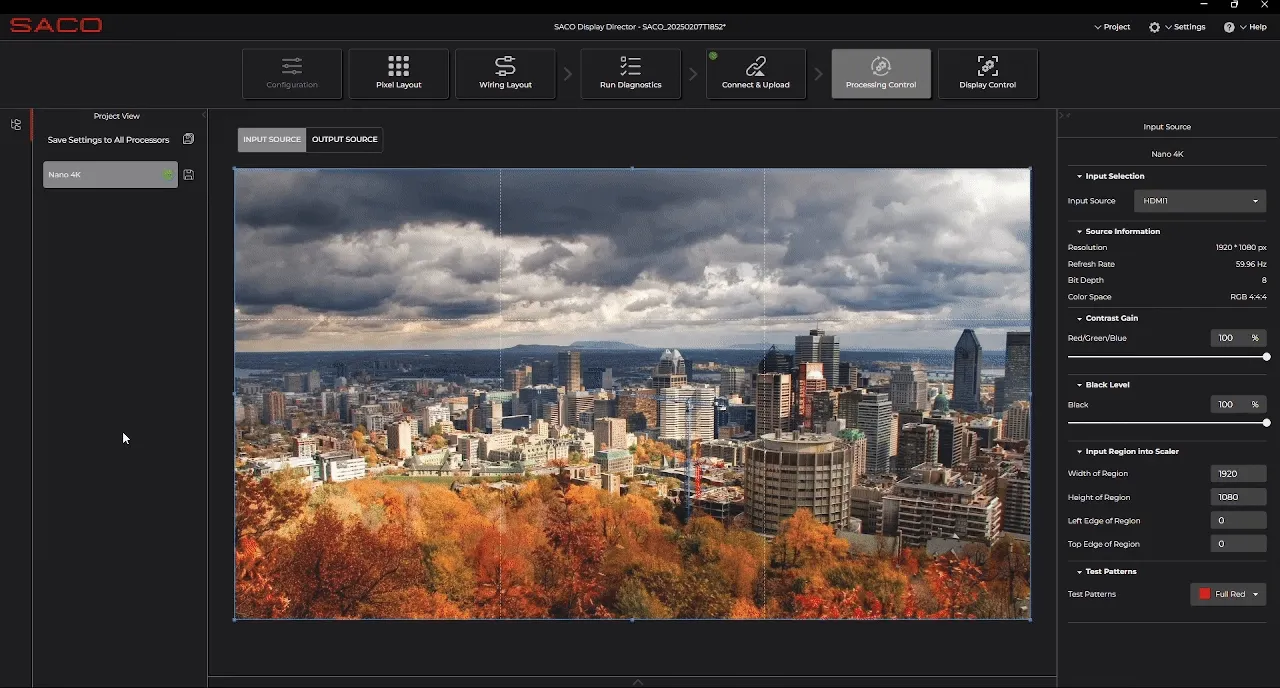Click save icon beside Nano 4K

pos(189,175)
